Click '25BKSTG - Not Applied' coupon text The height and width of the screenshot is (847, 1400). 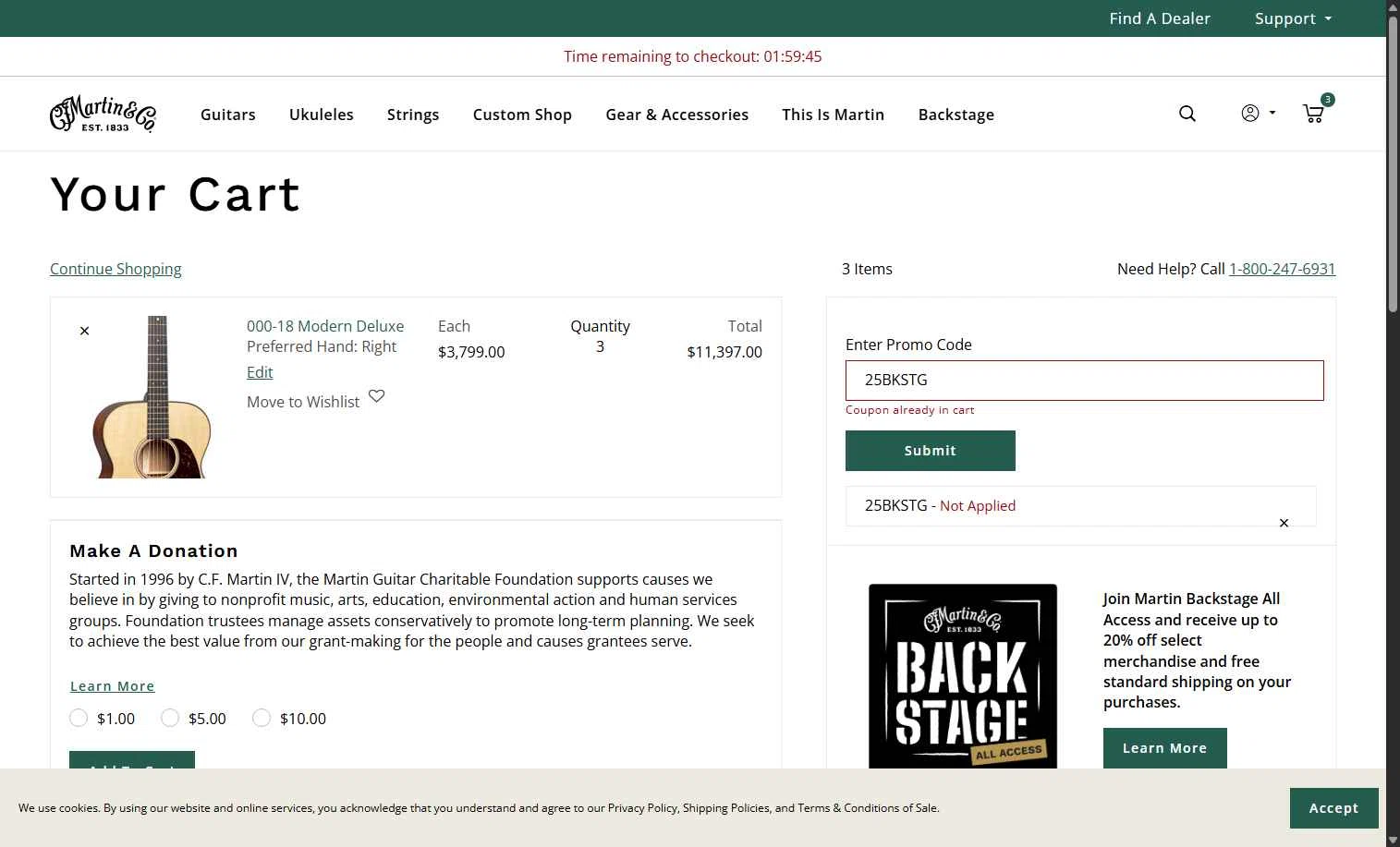[940, 505]
